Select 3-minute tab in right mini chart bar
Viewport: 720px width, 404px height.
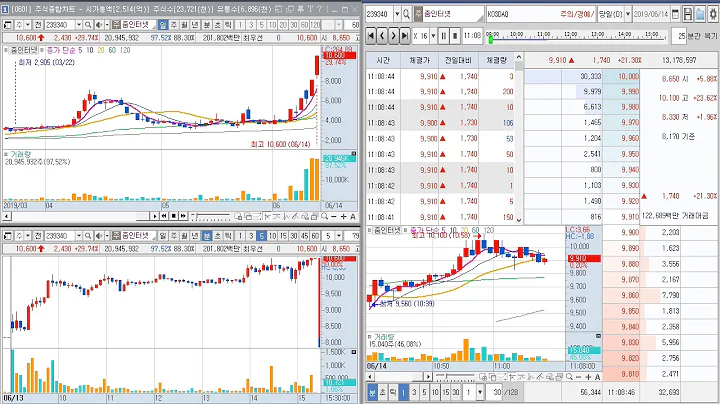point(414,393)
